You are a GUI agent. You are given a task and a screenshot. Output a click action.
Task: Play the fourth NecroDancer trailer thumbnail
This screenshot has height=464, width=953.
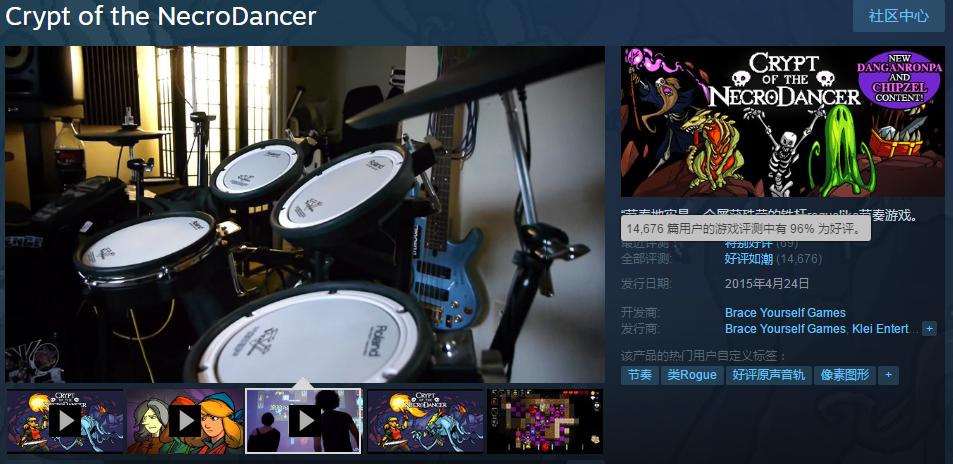click(x=425, y=421)
